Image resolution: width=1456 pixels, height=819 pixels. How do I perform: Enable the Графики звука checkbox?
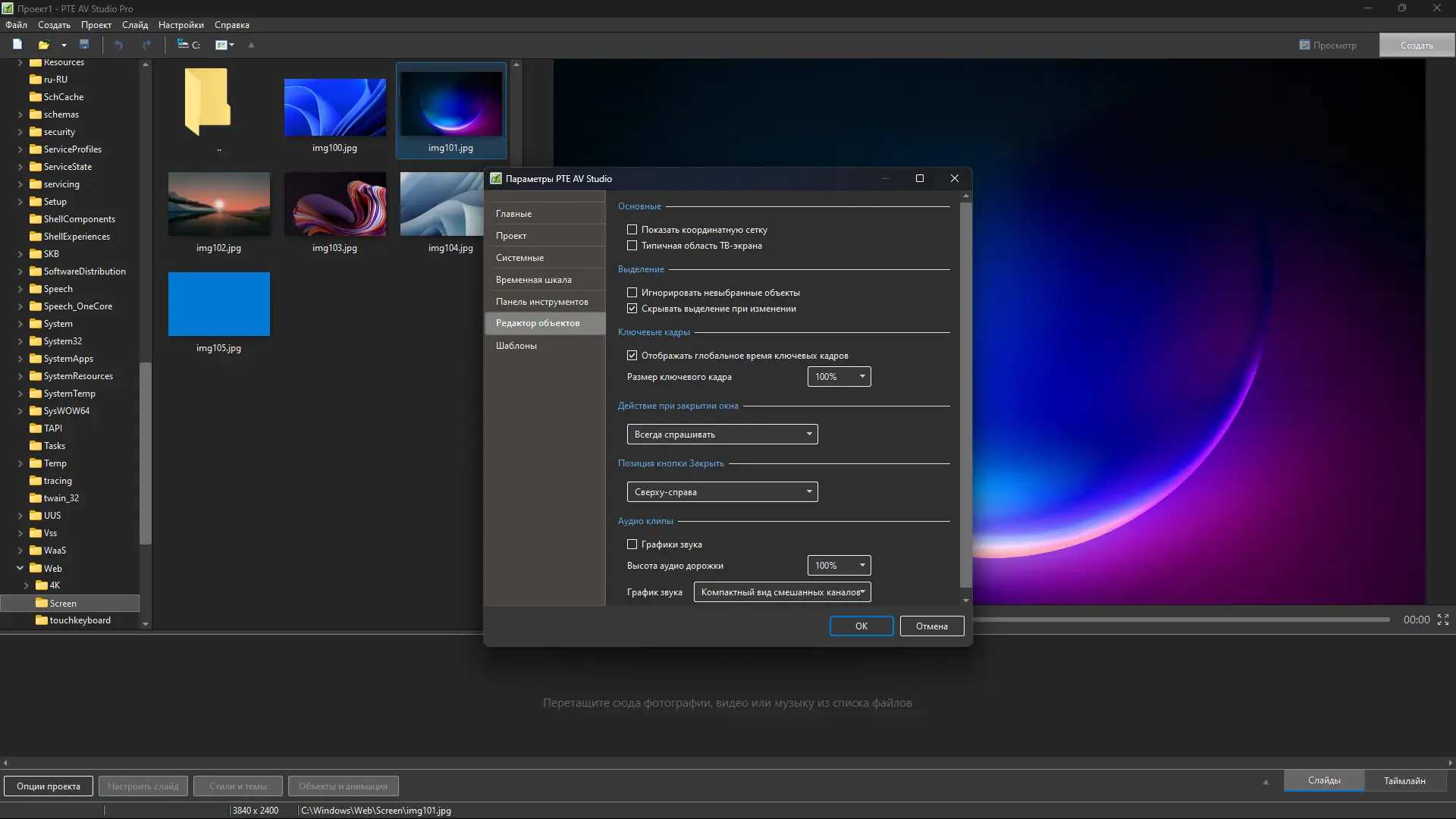coord(632,544)
